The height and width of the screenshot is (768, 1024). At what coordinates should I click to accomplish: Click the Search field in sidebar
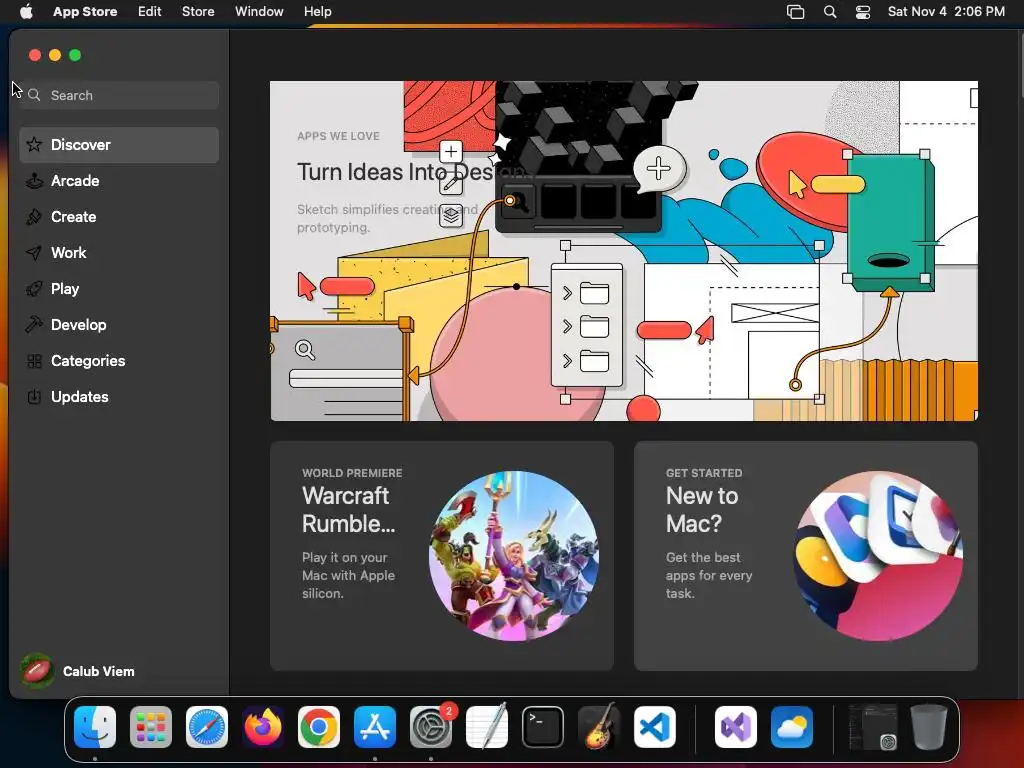(119, 95)
